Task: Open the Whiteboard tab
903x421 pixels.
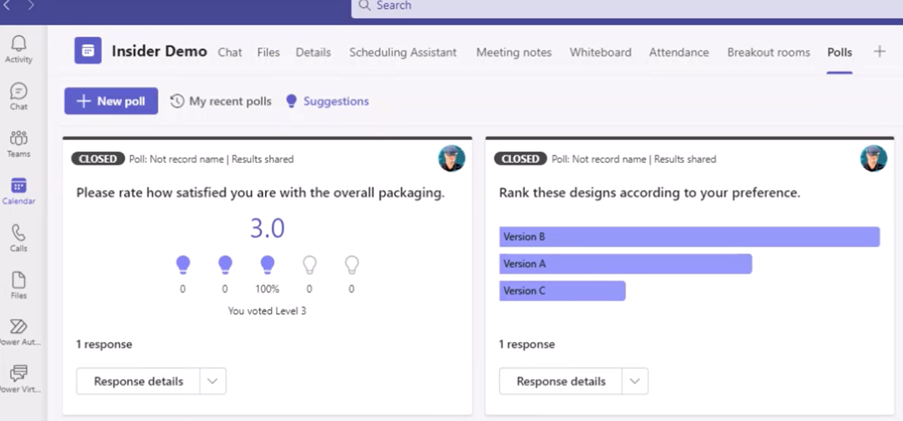Action: (x=600, y=52)
